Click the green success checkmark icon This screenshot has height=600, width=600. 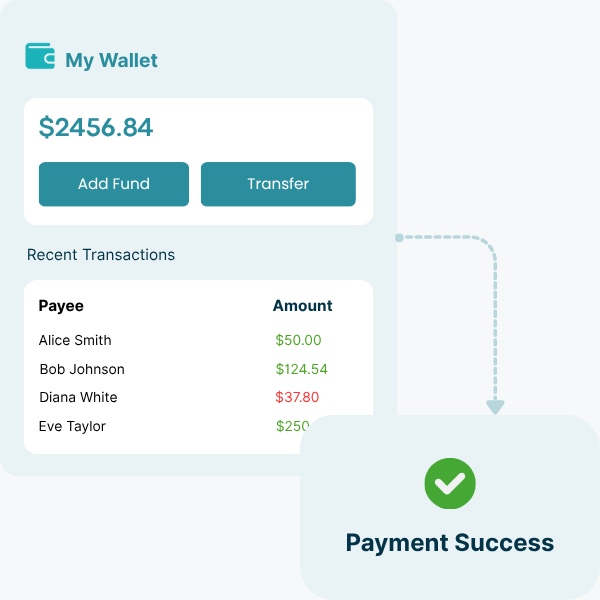(x=450, y=484)
